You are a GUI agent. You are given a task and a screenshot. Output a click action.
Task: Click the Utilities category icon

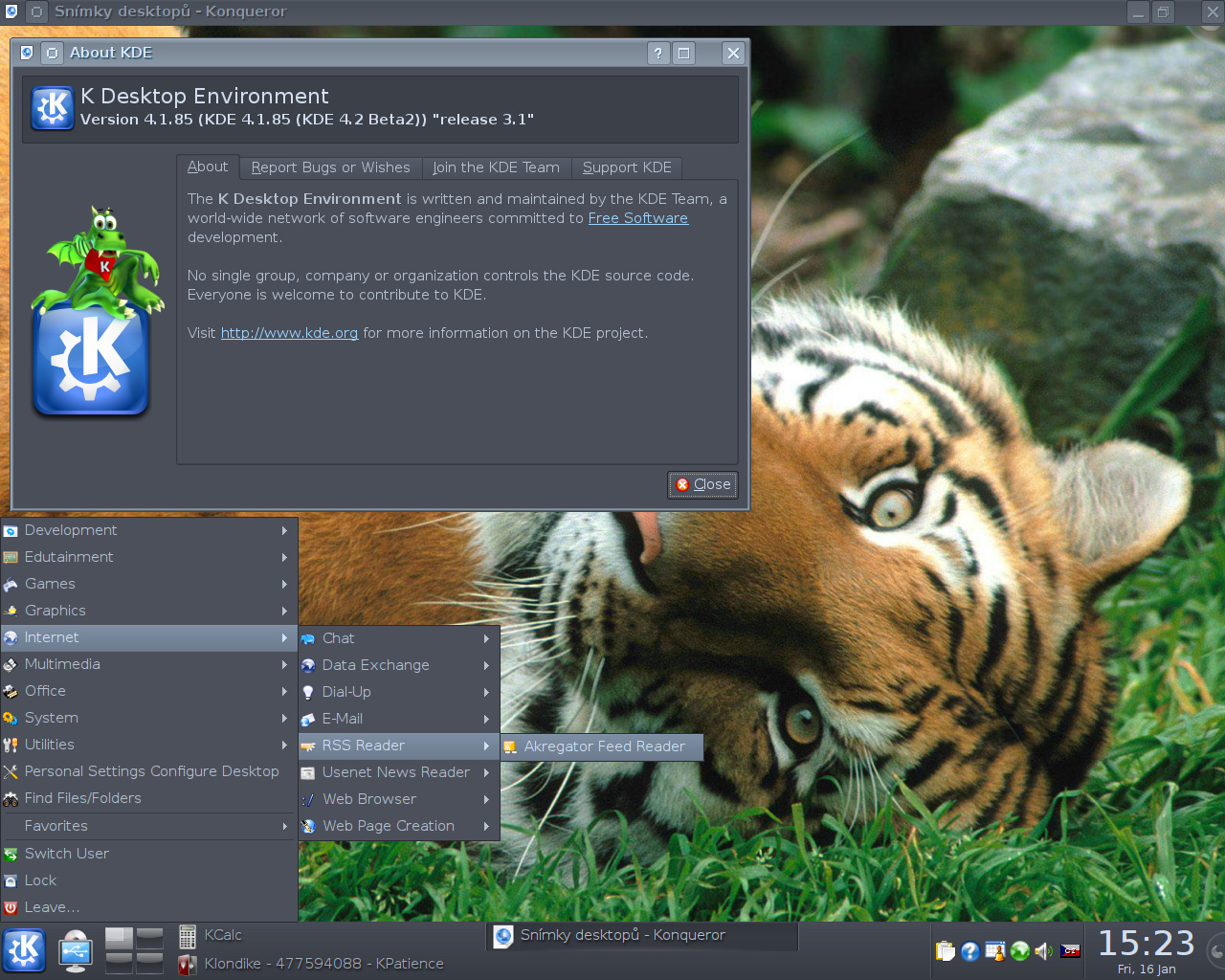[x=11, y=745]
